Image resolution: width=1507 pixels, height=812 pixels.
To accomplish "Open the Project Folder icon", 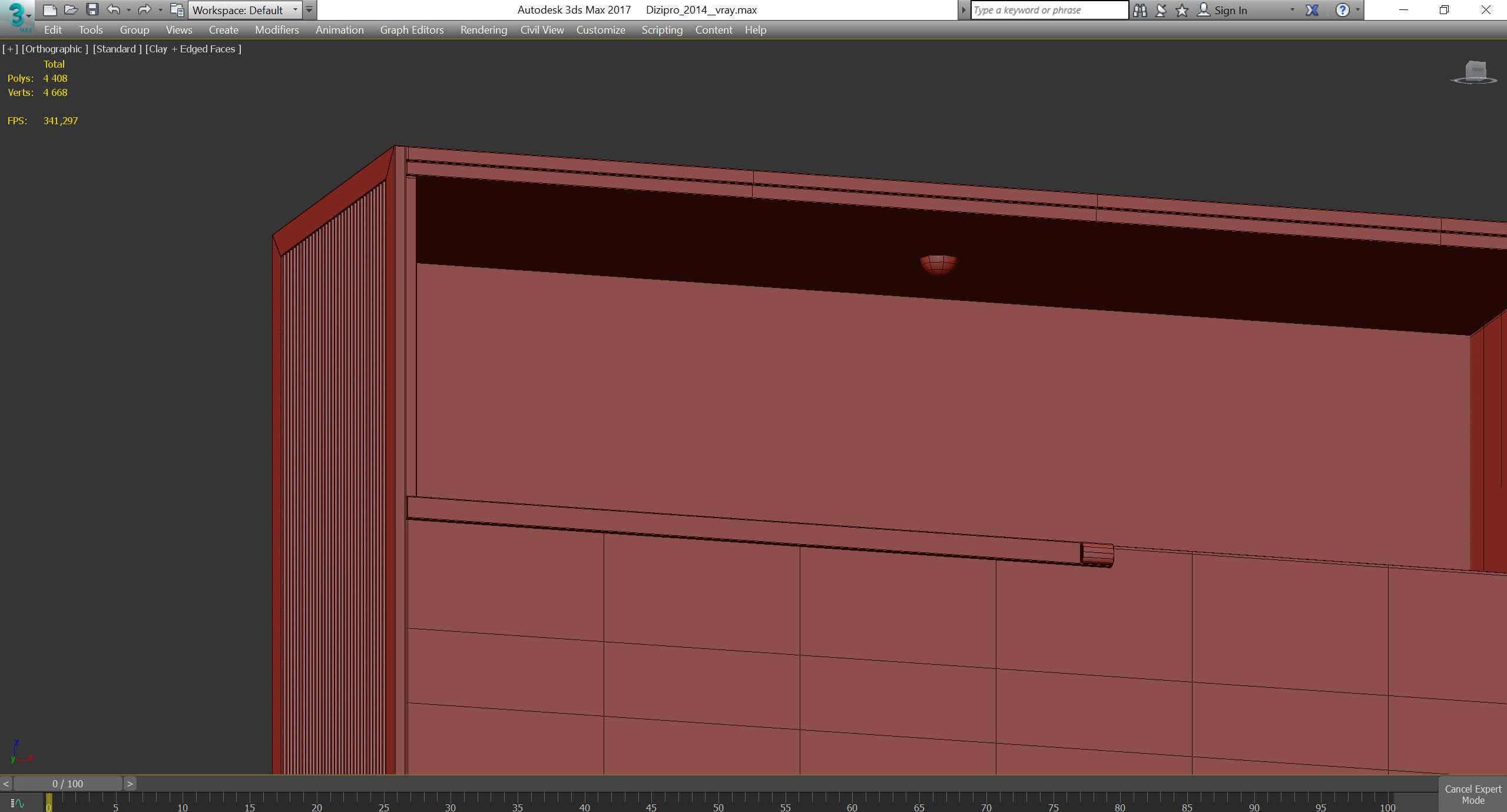I will [x=176, y=10].
